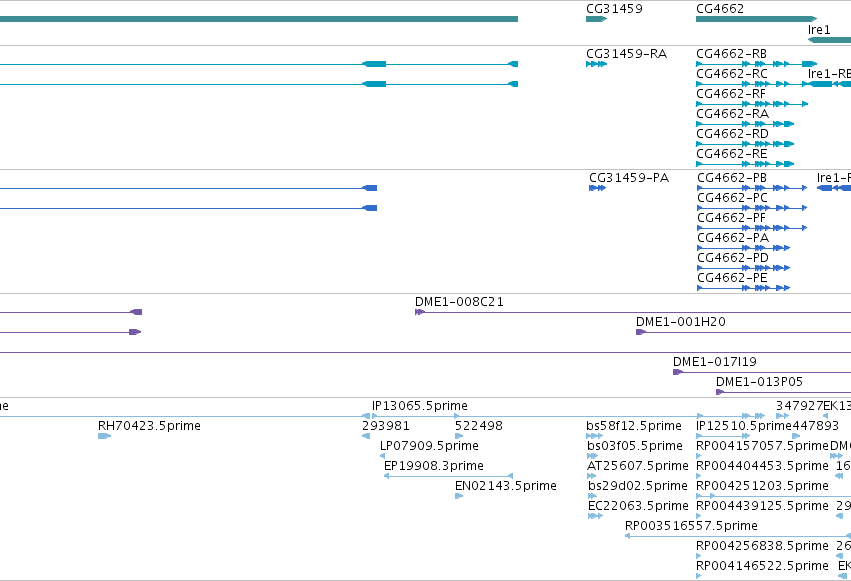Select feature 293981
The height and width of the screenshot is (581, 851).
pos(386,426)
